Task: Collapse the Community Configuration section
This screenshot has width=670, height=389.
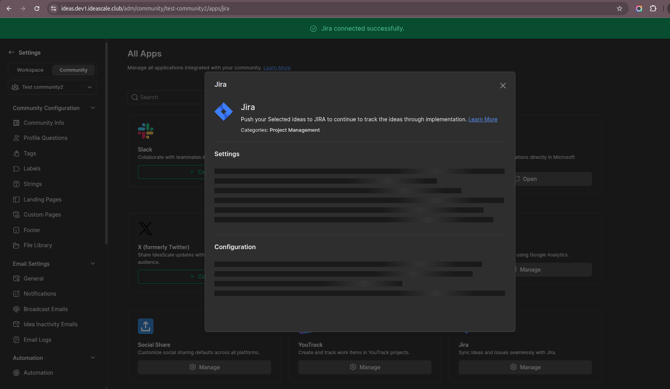Action: [93, 108]
